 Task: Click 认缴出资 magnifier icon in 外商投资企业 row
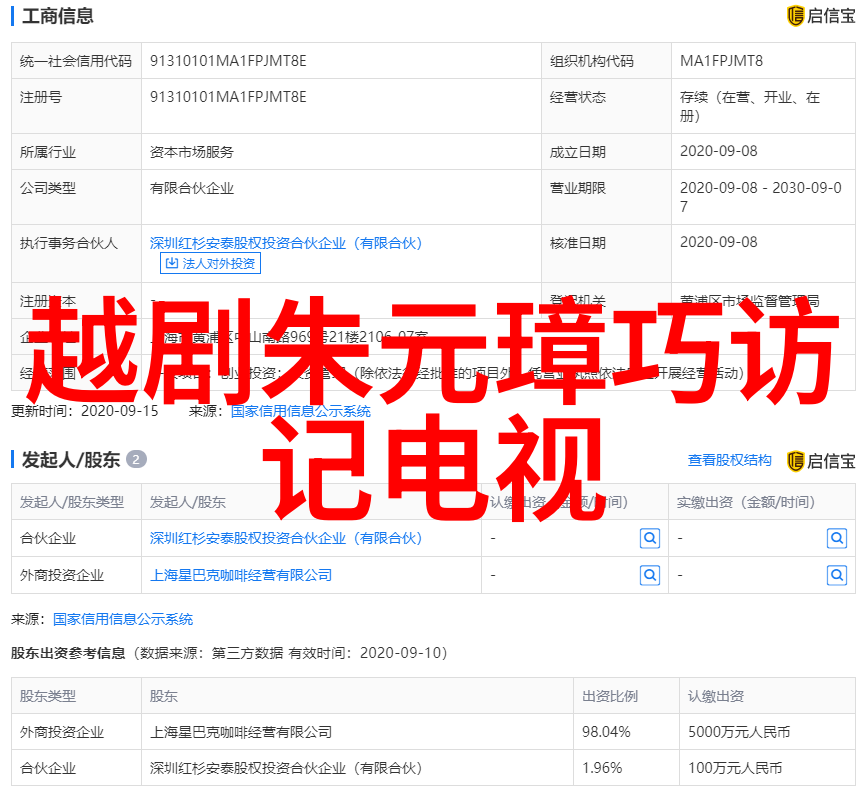click(x=650, y=576)
